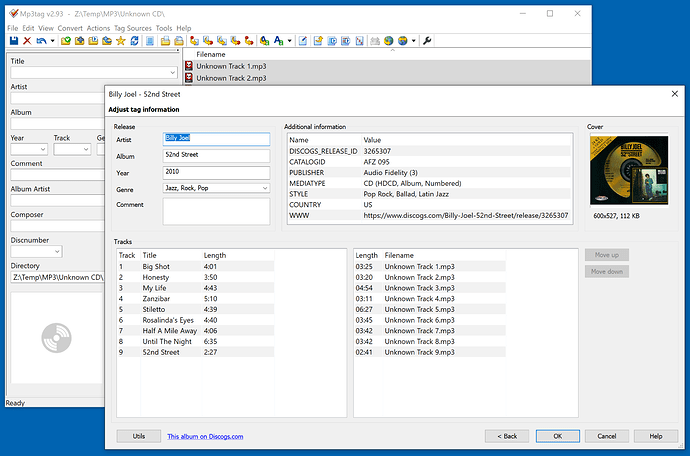The image size is (690, 456).
Task: Click the Move down button
Action: click(x=607, y=272)
